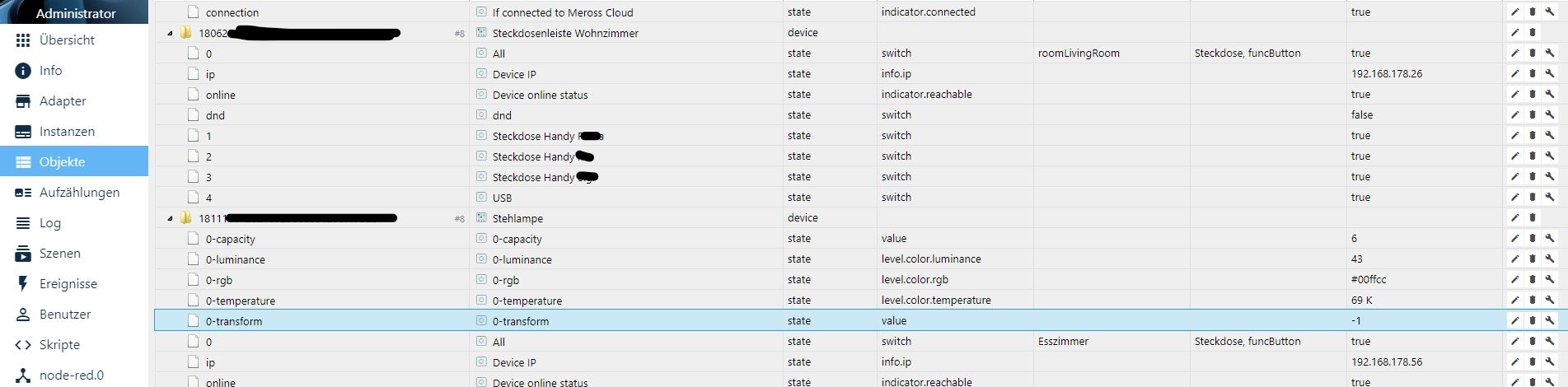1568x387 pixels.
Task: Delete the 0-transform object
Action: (x=1533, y=321)
